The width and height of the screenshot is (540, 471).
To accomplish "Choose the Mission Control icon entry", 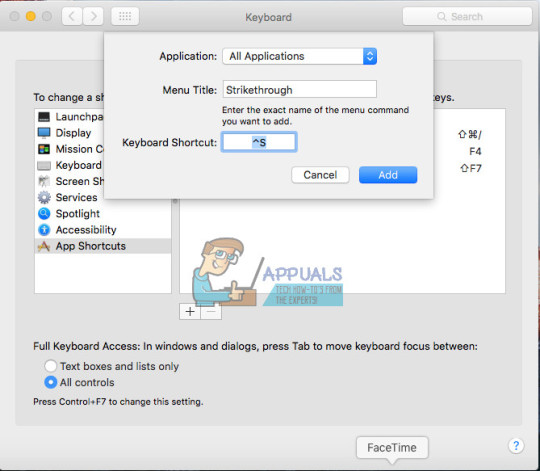I will pyautogui.click(x=44, y=149).
